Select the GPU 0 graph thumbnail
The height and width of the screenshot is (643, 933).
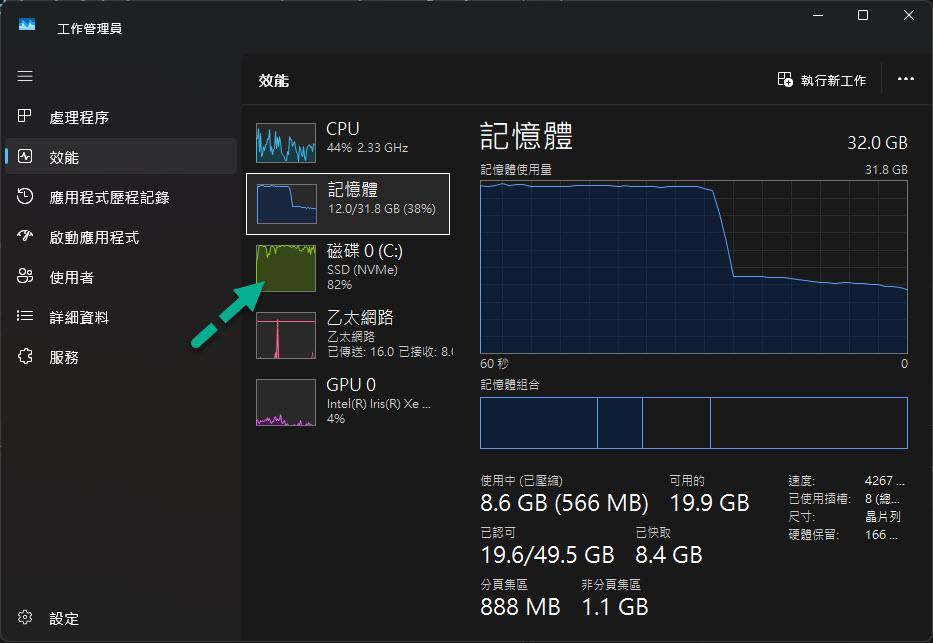pos(286,402)
